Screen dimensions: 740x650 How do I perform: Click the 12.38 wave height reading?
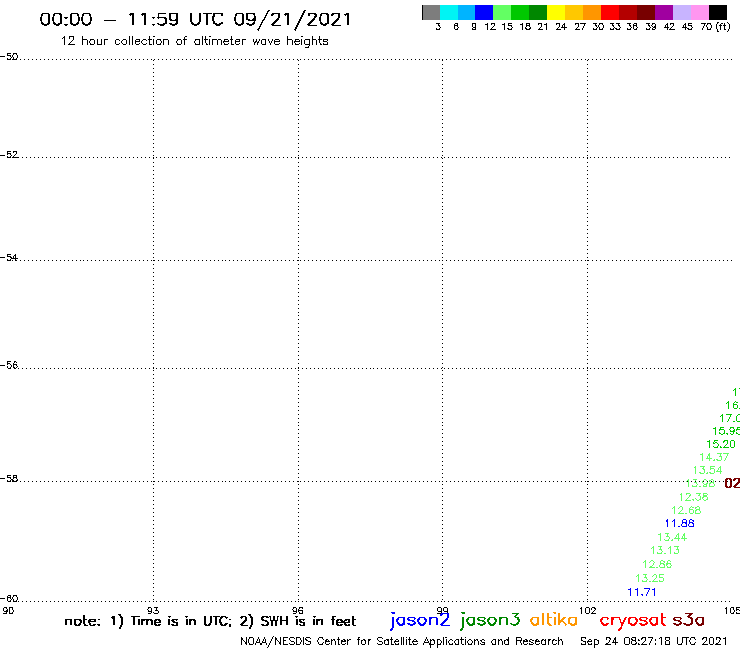pos(693,497)
